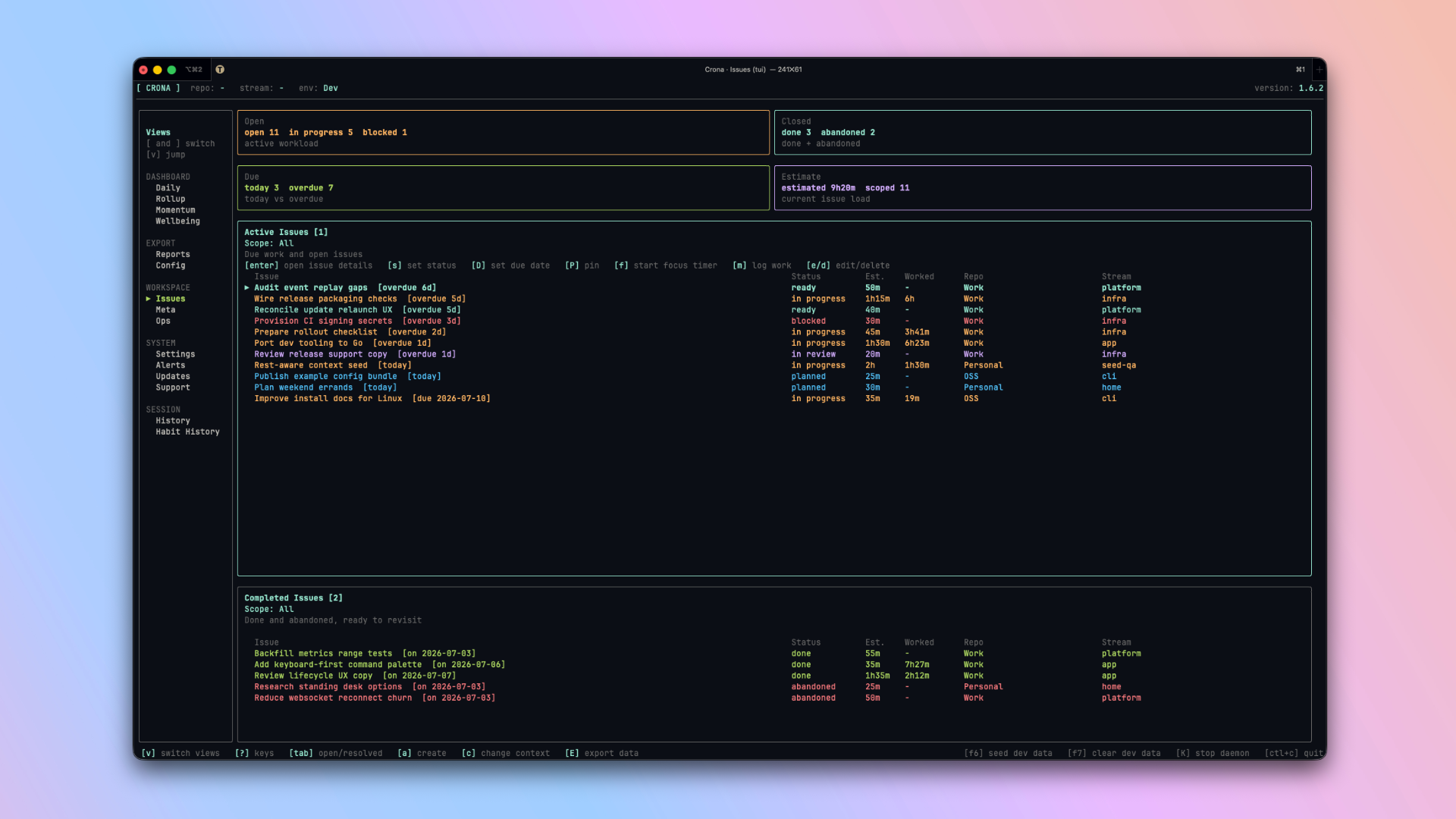Screen dimensions: 1456x819
Task: Click the [c] change context shortcut
Action: coord(506,754)
